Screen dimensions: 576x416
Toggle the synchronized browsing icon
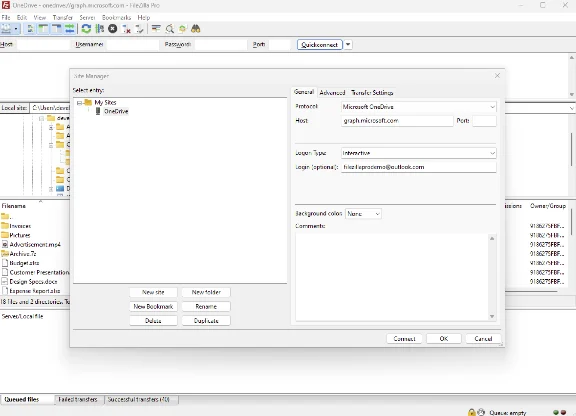183,29
